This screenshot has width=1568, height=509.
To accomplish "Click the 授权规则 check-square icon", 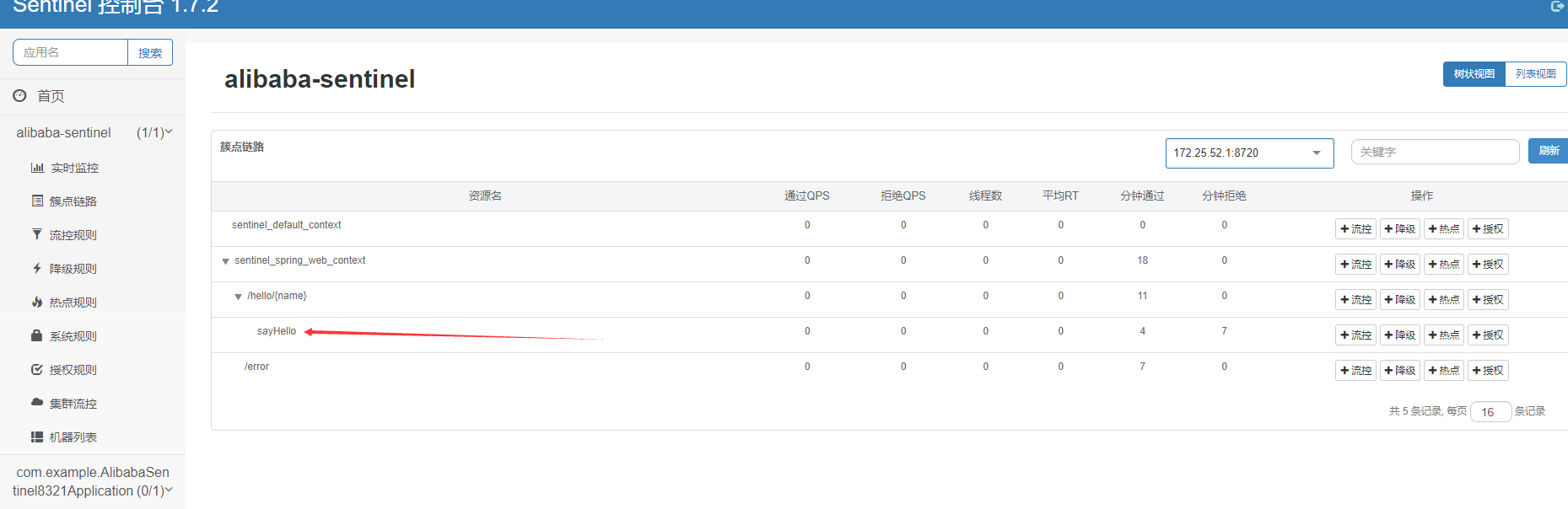I will coord(37,369).
